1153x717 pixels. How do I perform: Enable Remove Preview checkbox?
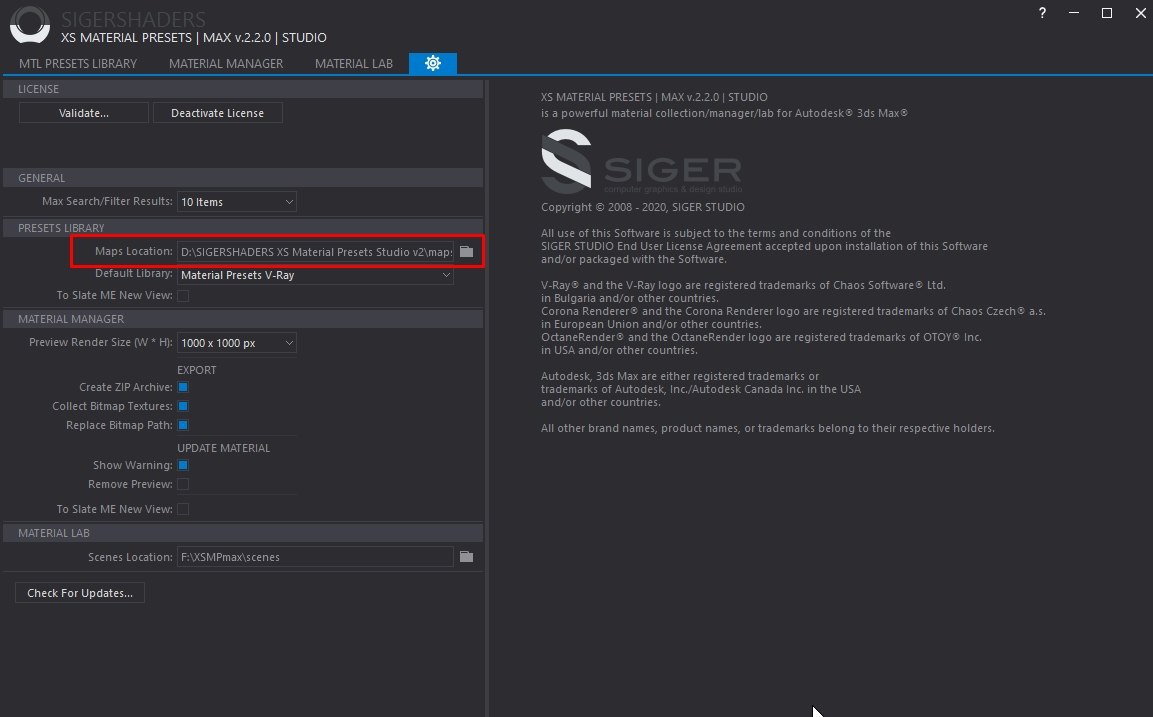183,484
